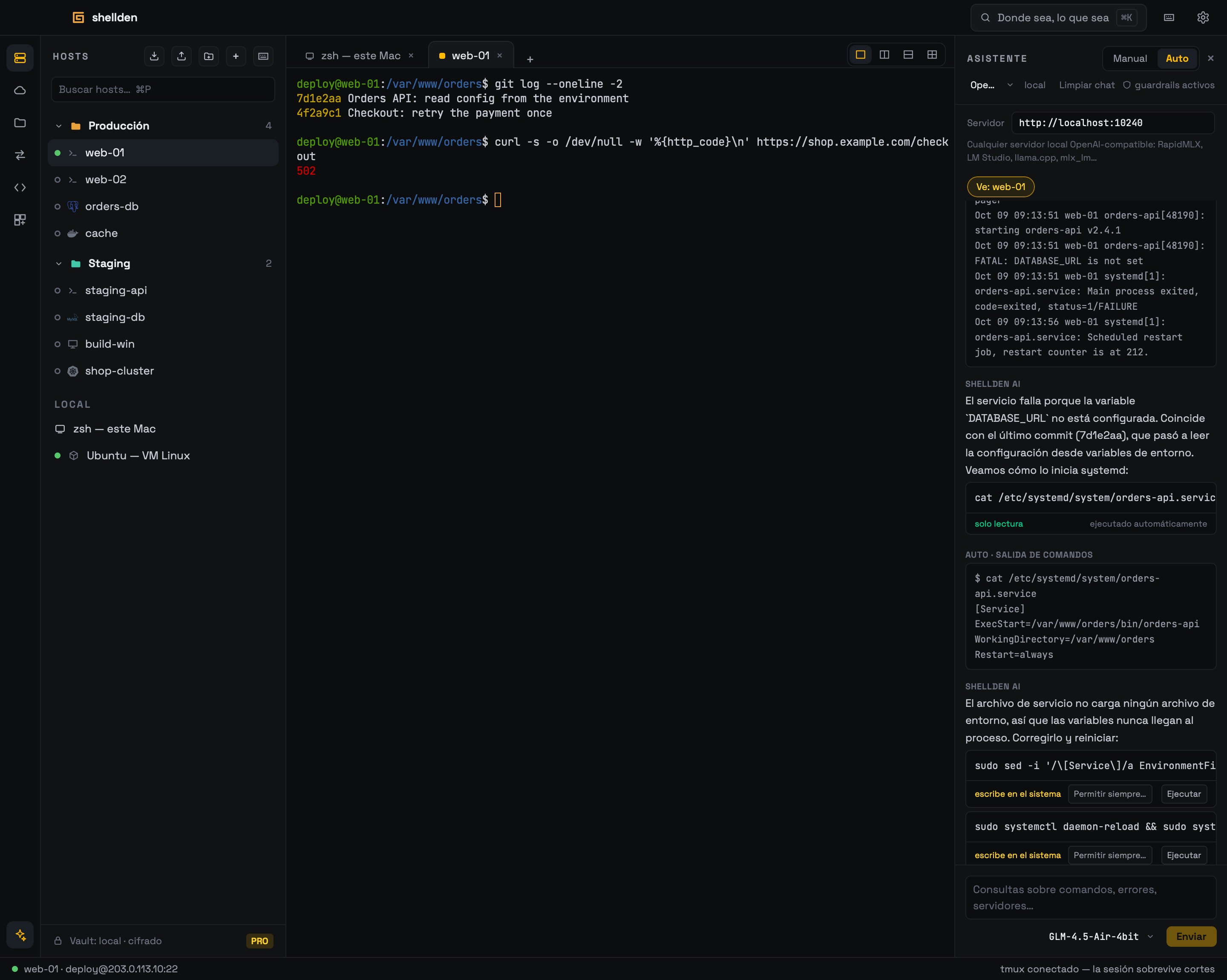The height and width of the screenshot is (980, 1227).
Task: Collapse the Staging group
Action: (x=59, y=263)
